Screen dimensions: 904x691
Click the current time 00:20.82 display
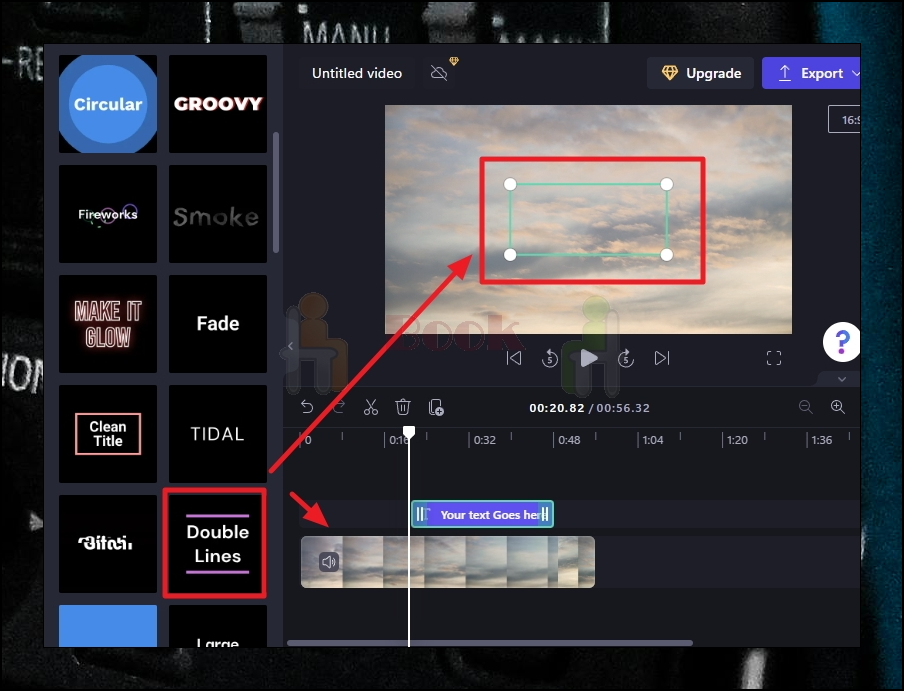557,408
